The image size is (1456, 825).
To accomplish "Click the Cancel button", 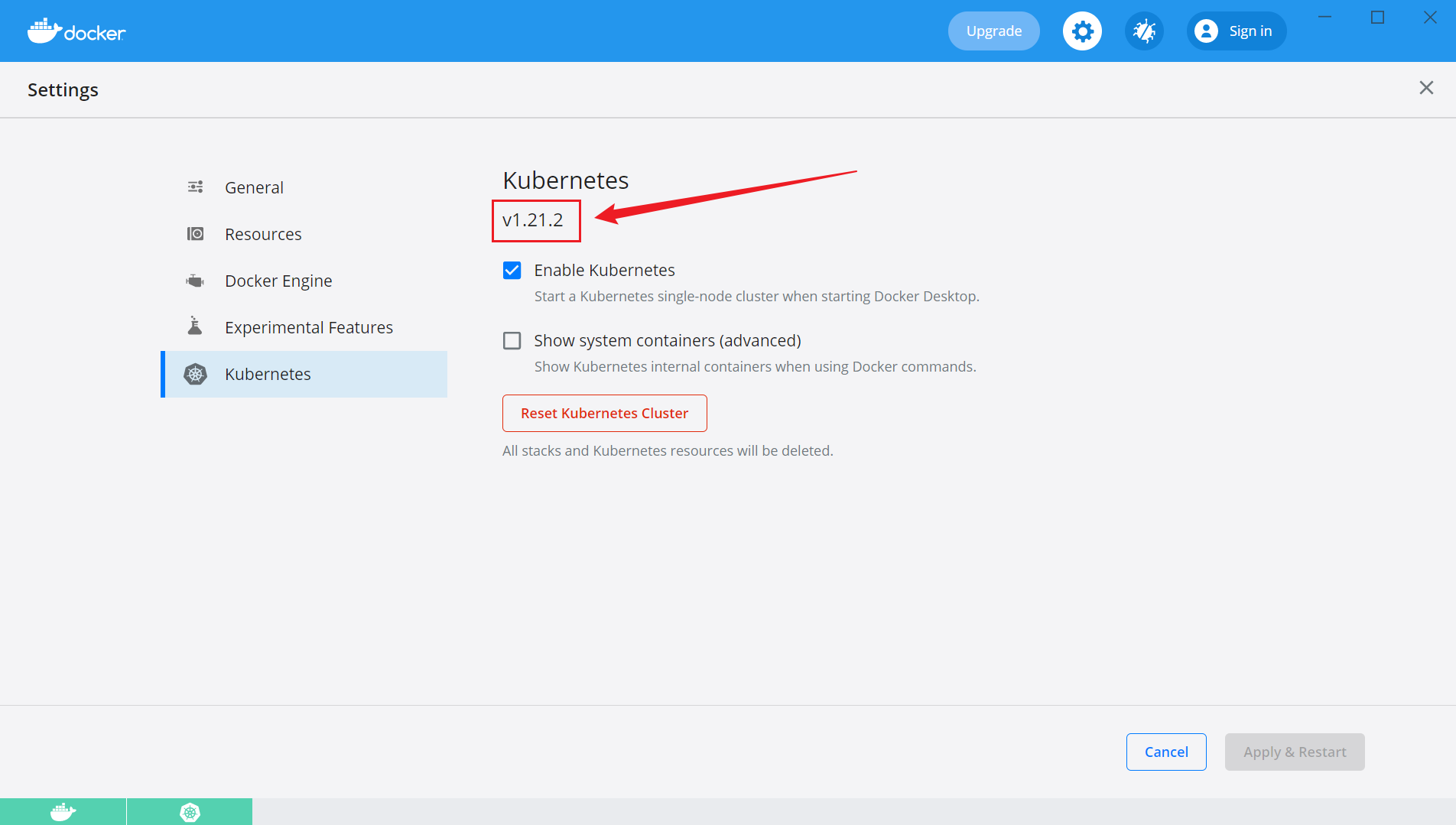I will click(1166, 752).
